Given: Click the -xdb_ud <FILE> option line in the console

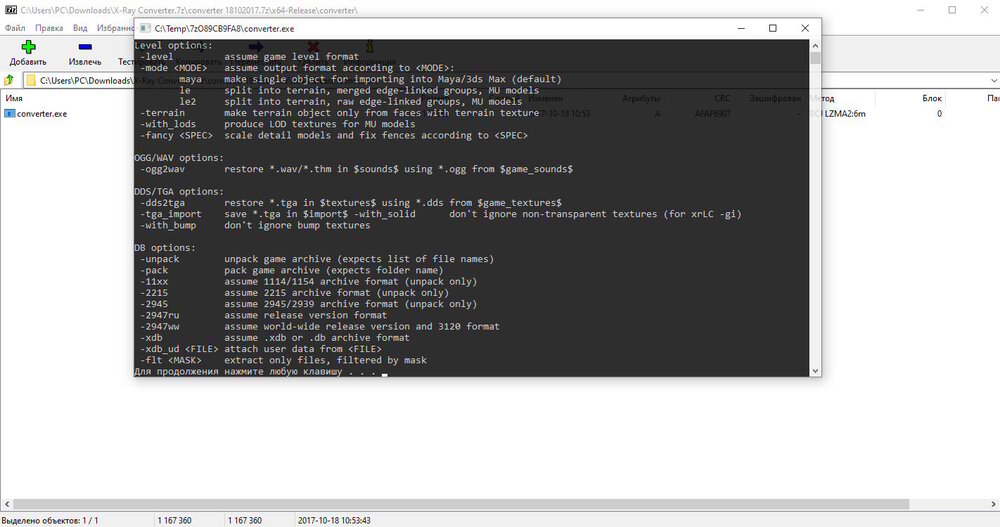Looking at the screenshot, I should coord(260,349).
